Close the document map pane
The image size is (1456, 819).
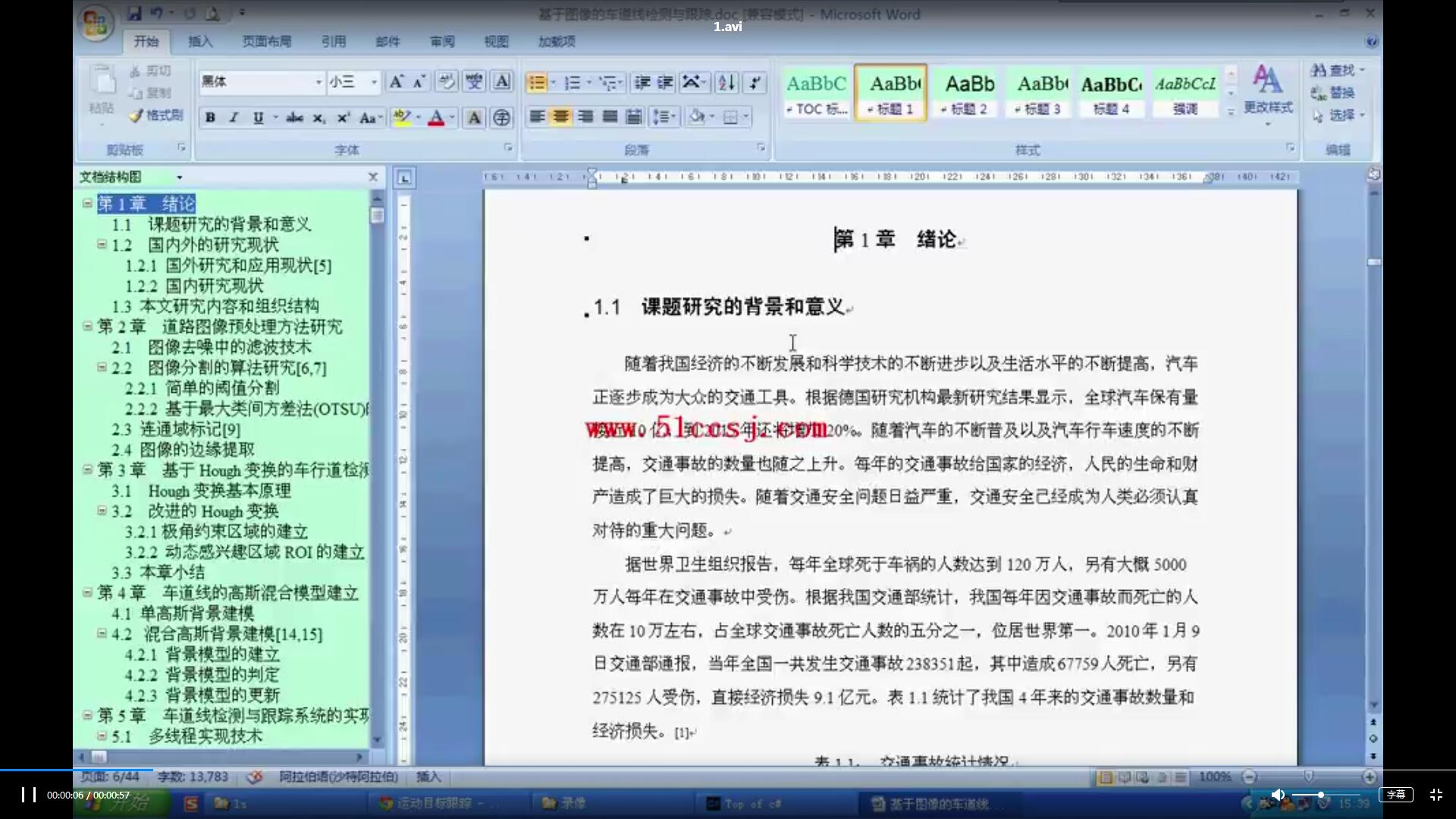[373, 177]
